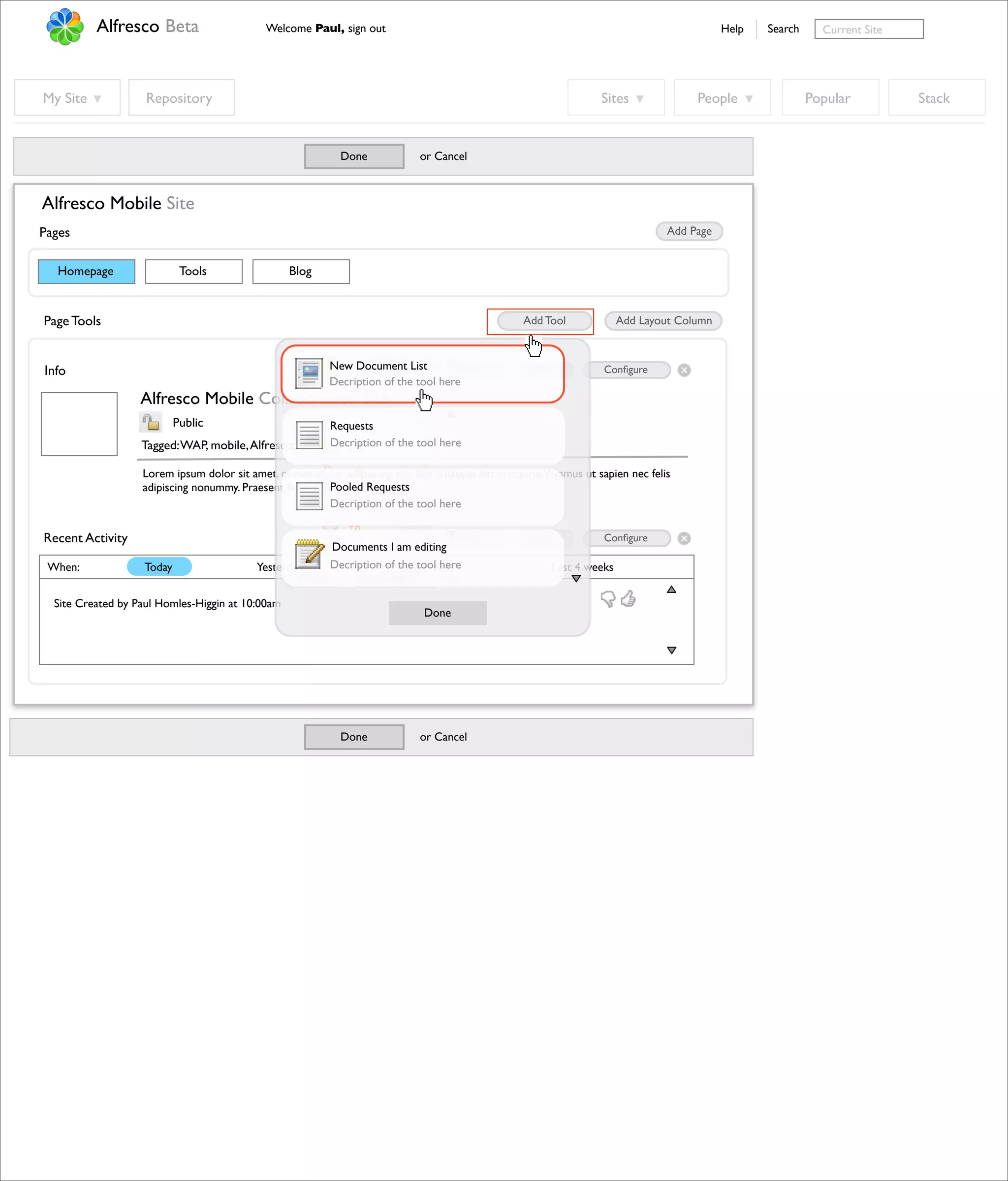
Task: Click the Add Tool button
Action: pyautogui.click(x=544, y=321)
